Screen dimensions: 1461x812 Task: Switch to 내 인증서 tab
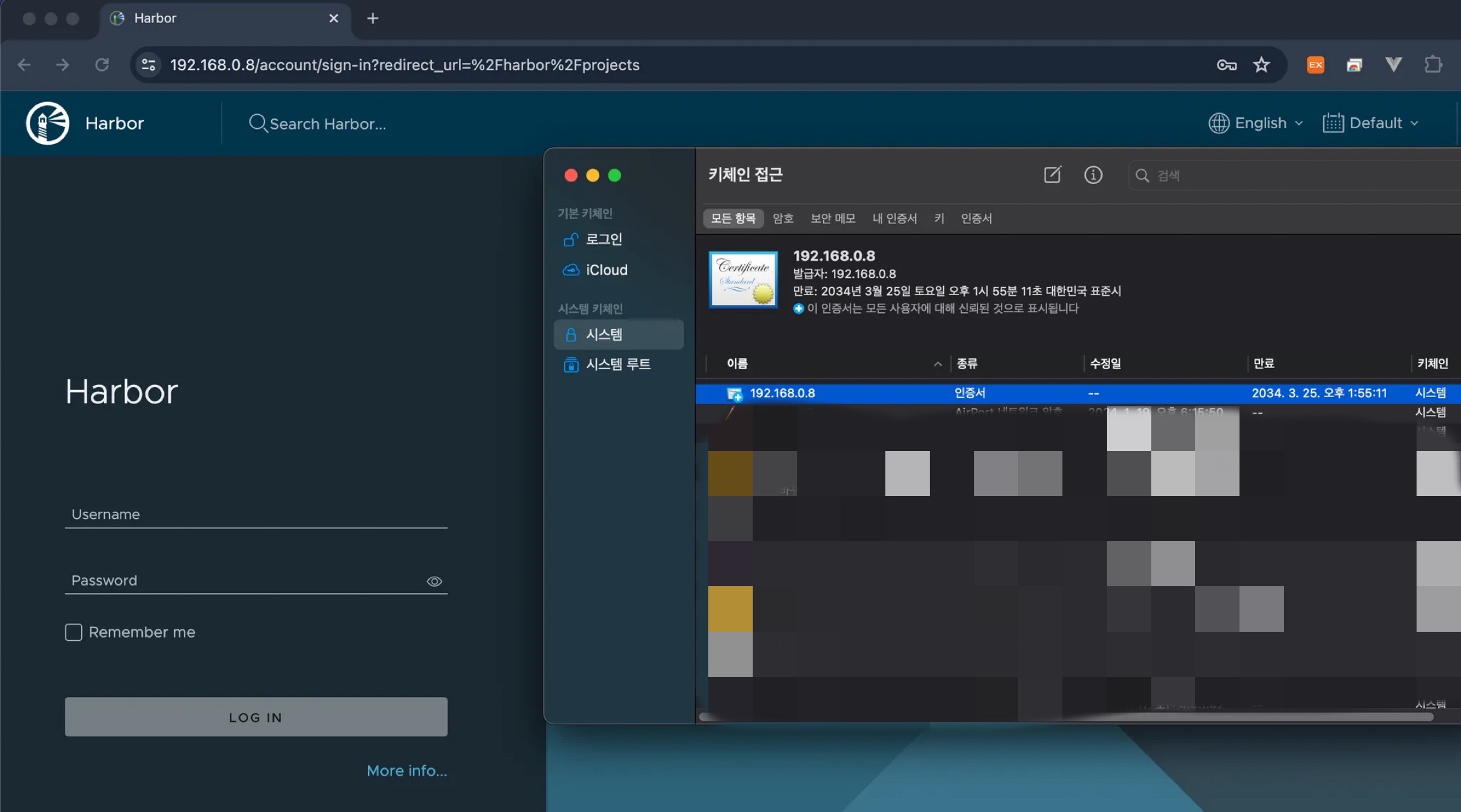pyautogui.click(x=894, y=218)
